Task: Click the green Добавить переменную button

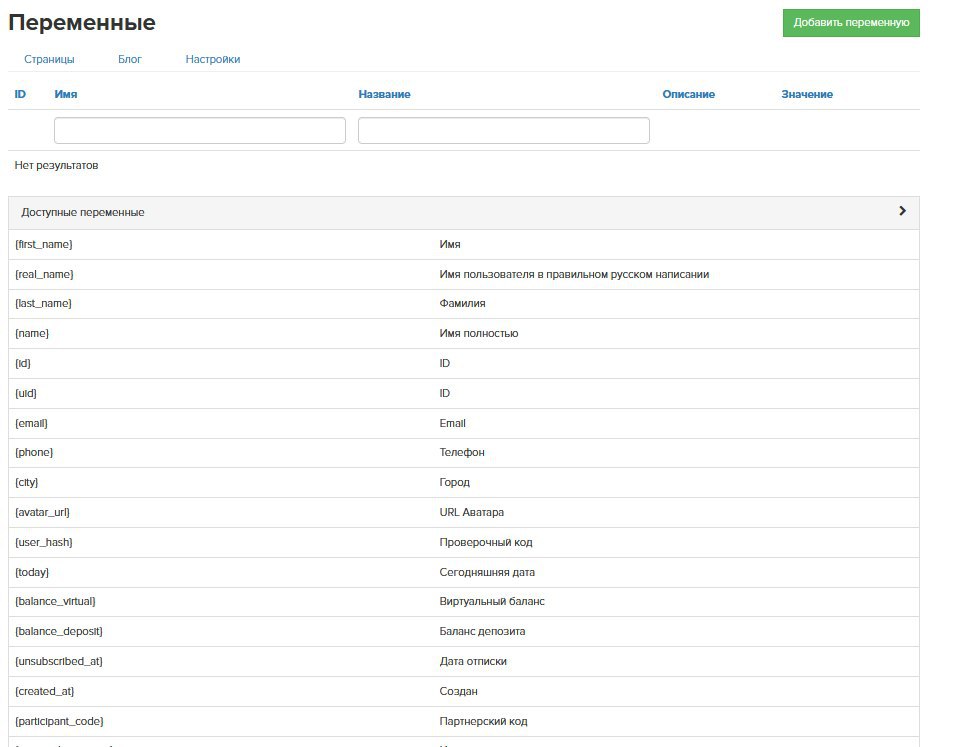Action: click(x=850, y=23)
